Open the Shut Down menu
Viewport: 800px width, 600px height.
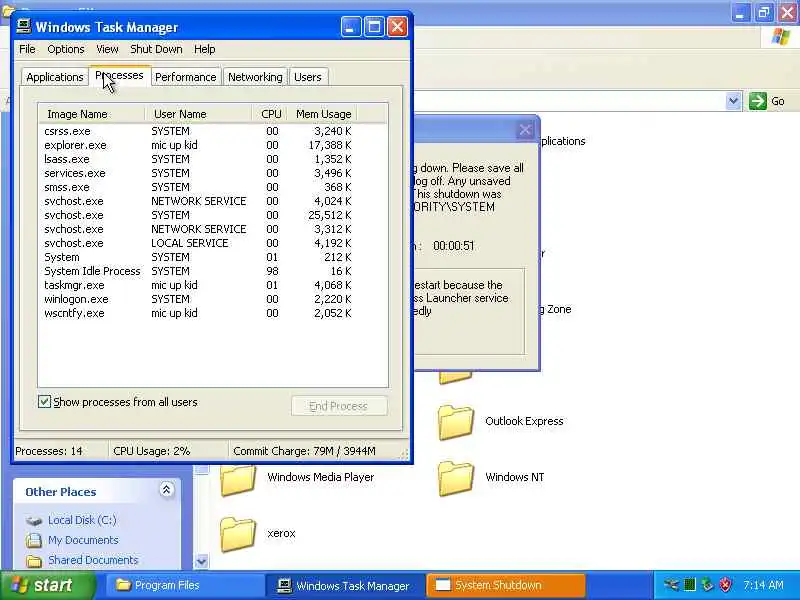156,49
